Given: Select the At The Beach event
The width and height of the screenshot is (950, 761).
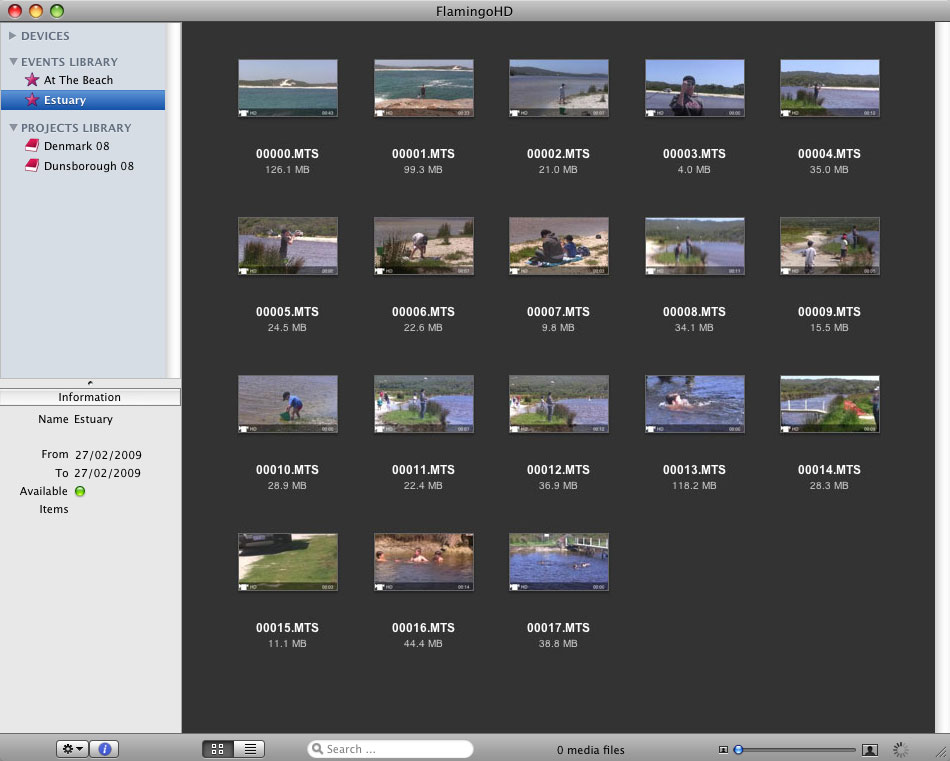Looking at the screenshot, I should click(x=78, y=80).
